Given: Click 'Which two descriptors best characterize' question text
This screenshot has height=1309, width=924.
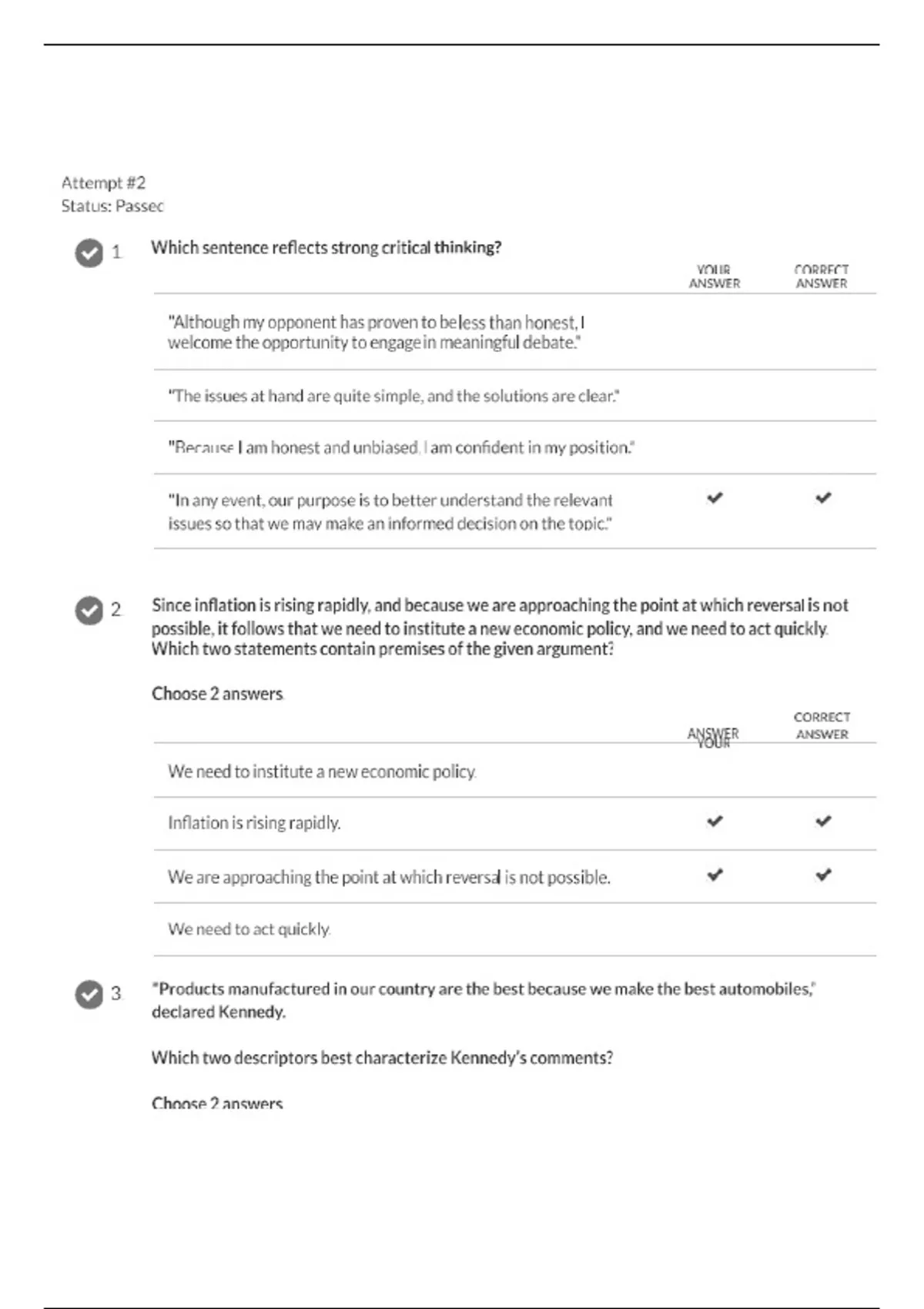Looking at the screenshot, I should pos(382,1058).
